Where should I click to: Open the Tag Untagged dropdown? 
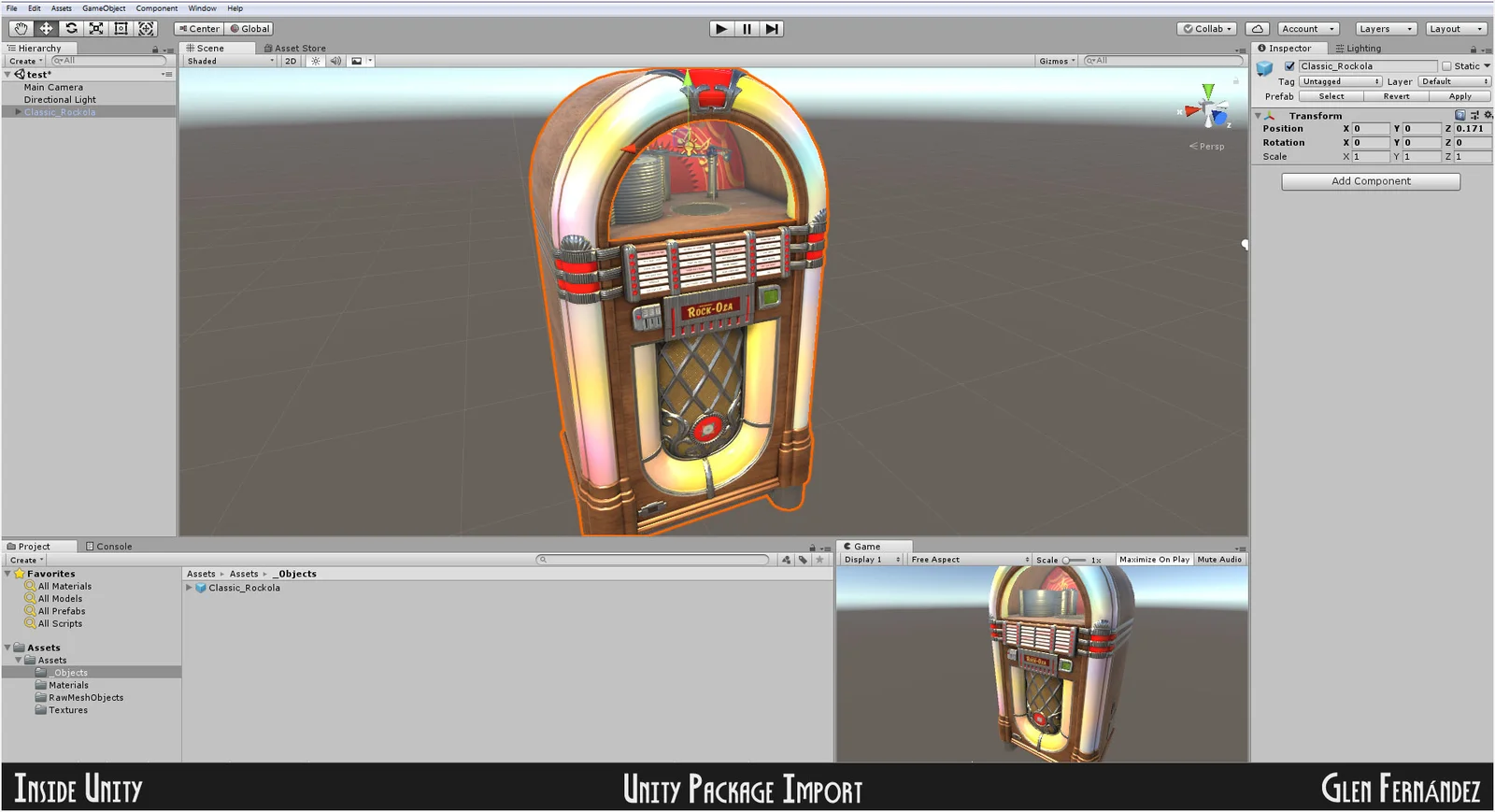coord(1341,82)
